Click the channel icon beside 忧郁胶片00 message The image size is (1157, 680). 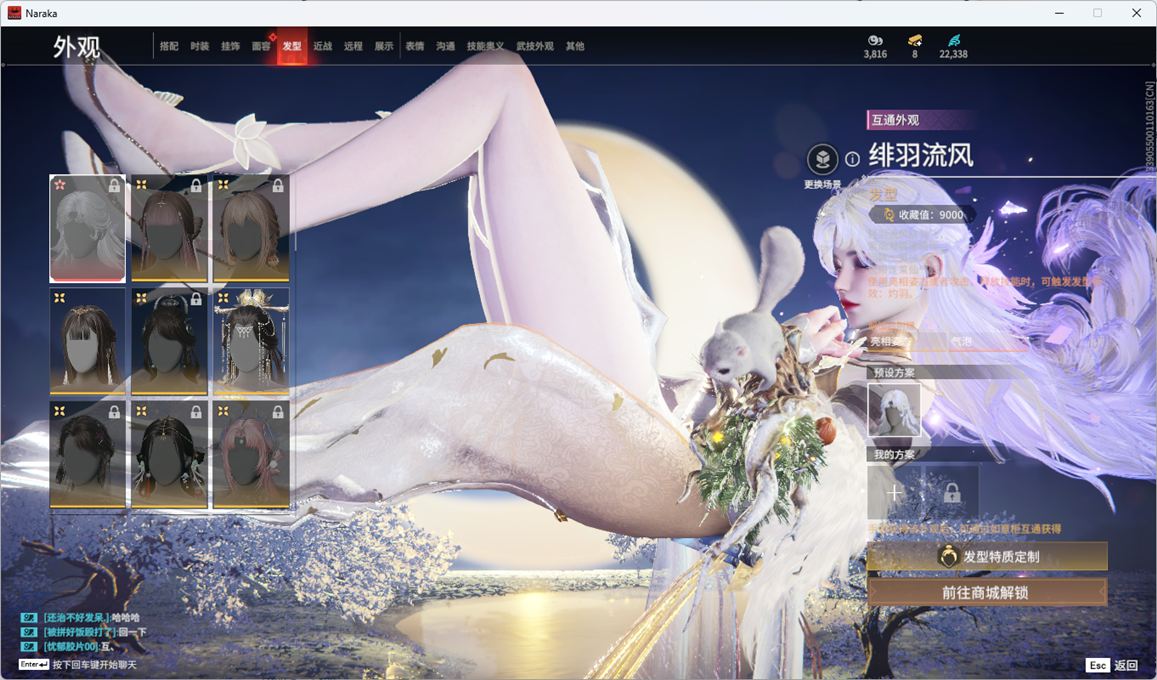(x=29, y=647)
